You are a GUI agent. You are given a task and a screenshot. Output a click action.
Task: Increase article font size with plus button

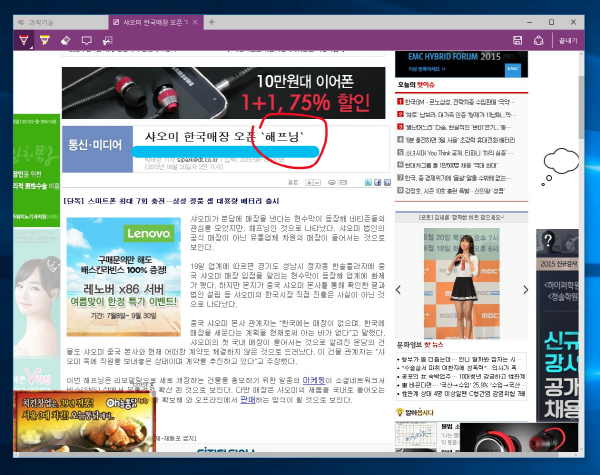309,183
